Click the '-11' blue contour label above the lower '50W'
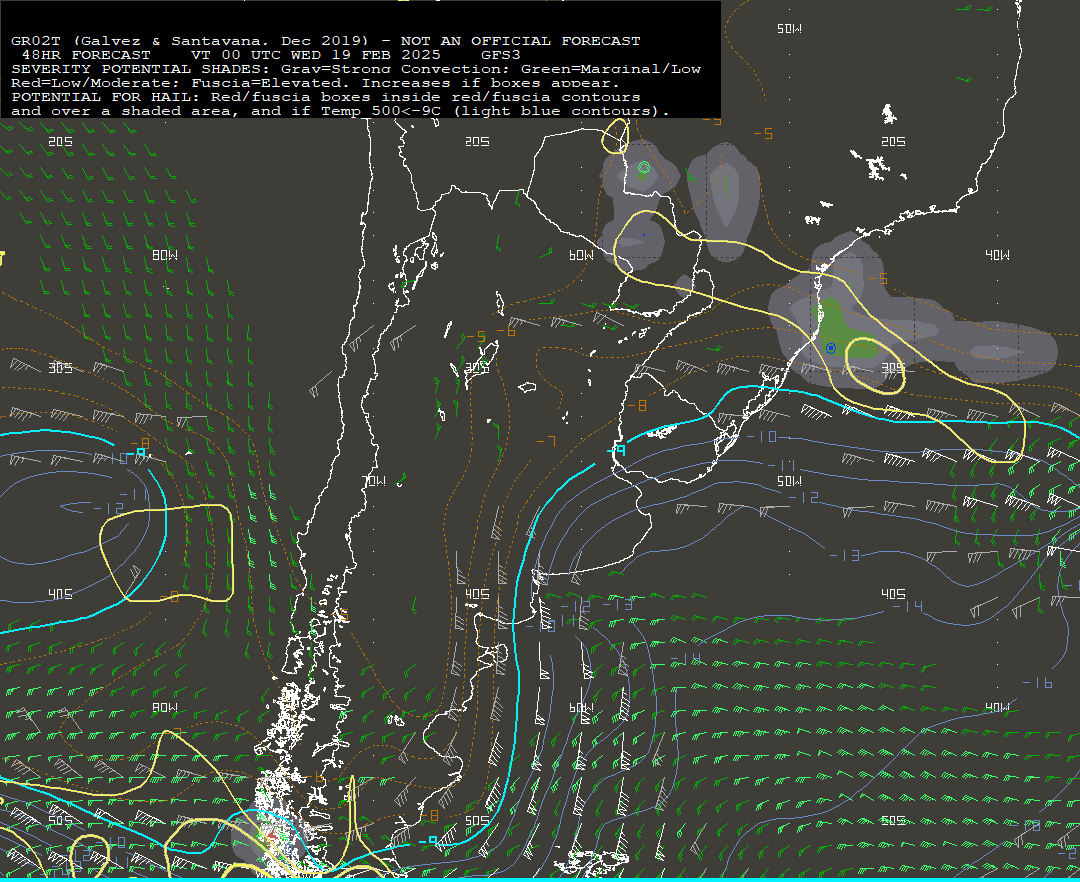1080x882 pixels. [x=782, y=465]
